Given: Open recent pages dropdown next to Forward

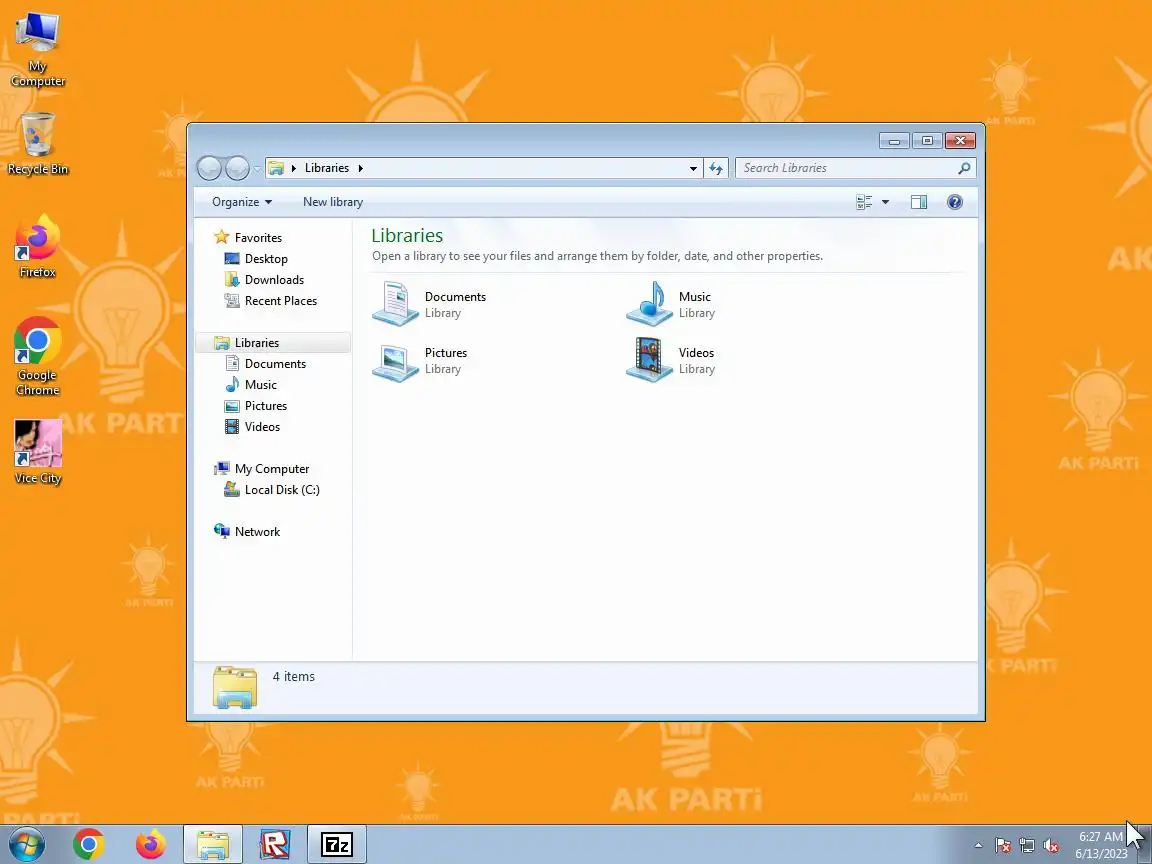Looking at the screenshot, I should point(256,169).
